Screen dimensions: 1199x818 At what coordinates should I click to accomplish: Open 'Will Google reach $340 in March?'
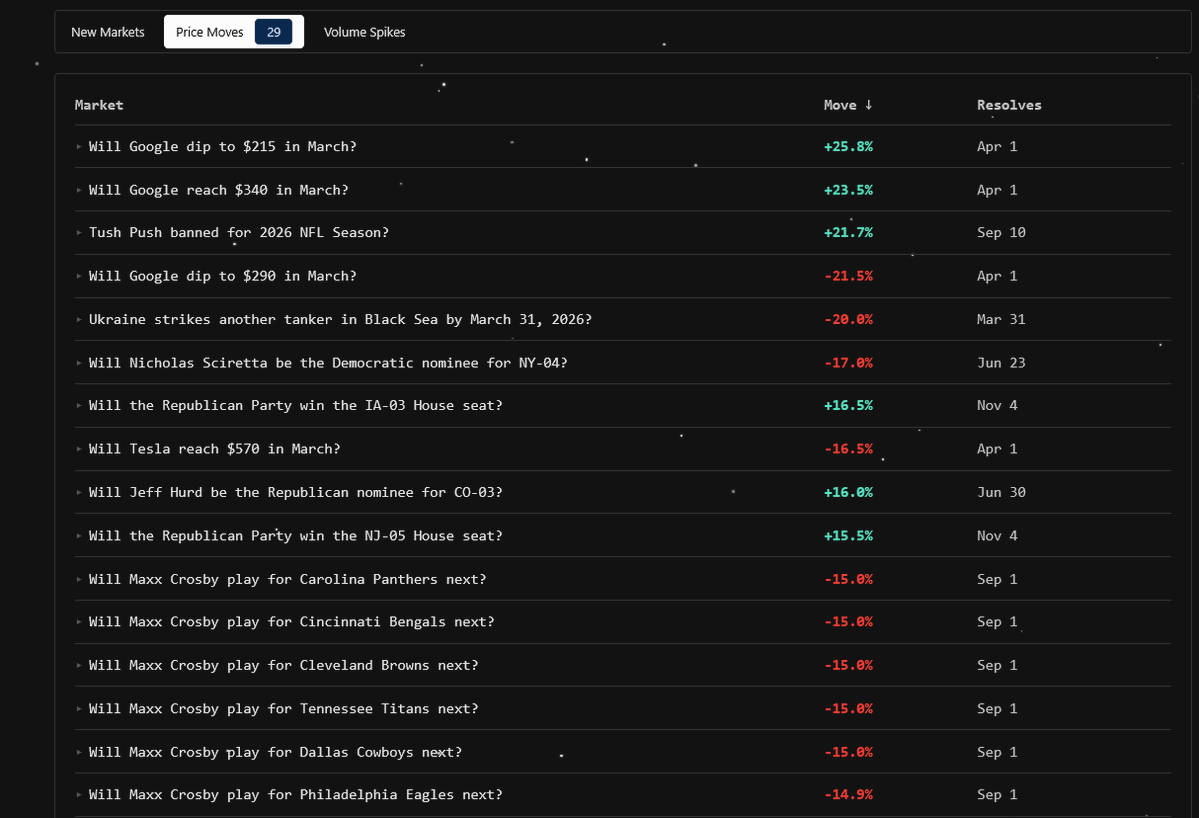pyautogui.click(x=219, y=190)
